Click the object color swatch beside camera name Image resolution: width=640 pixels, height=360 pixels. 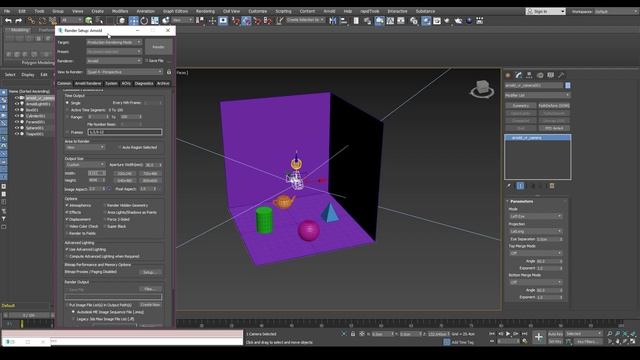point(567,85)
